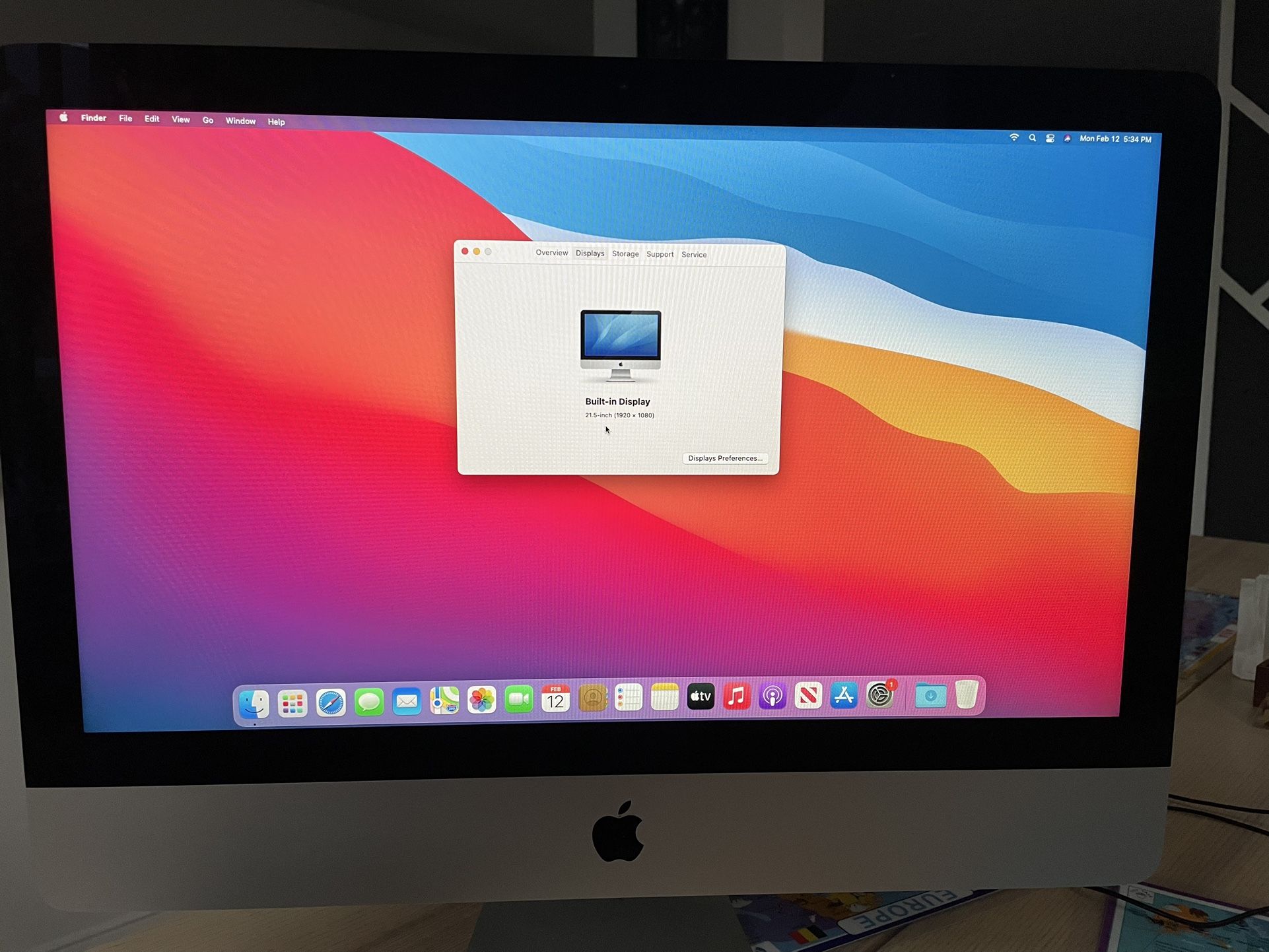Open the Help menu
Image resolution: width=1269 pixels, height=952 pixels.
pyautogui.click(x=276, y=121)
